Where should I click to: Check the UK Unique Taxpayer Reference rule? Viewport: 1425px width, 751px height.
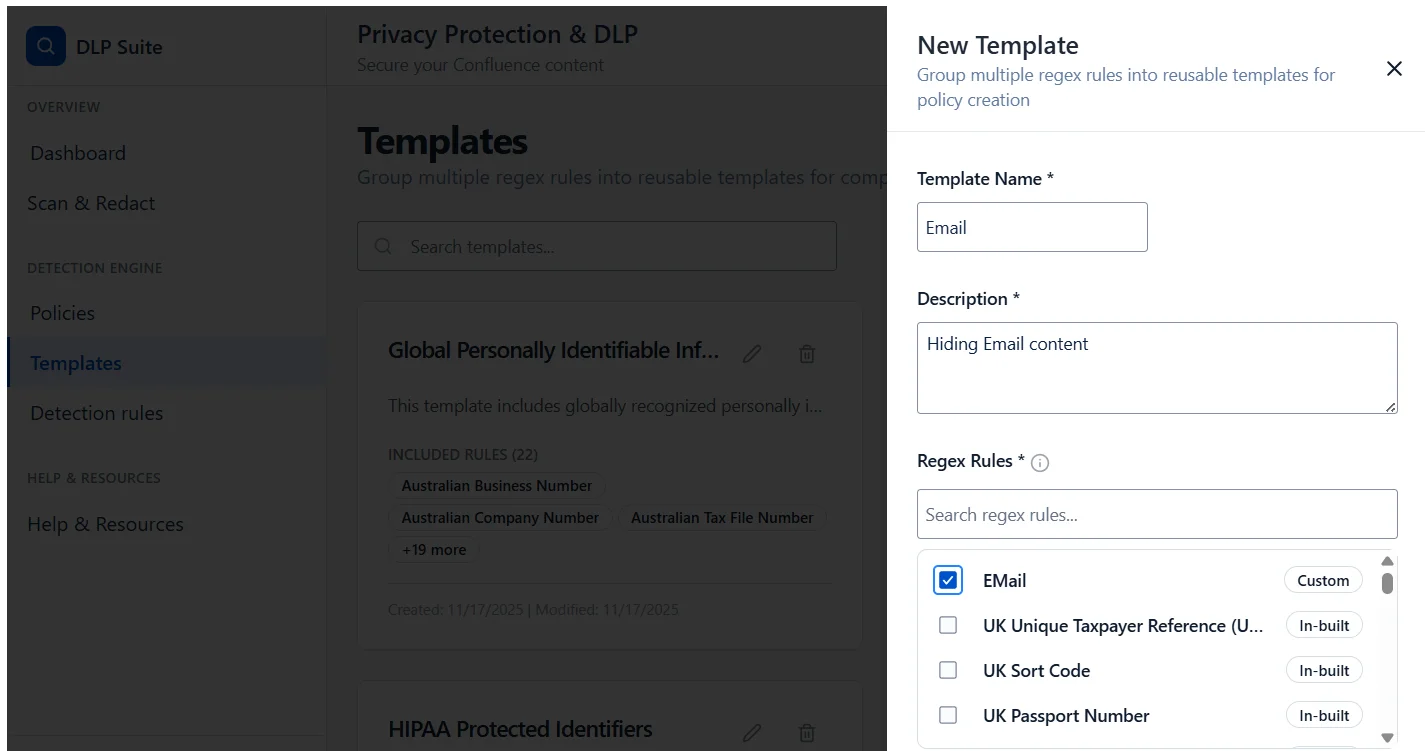point(947,624)
